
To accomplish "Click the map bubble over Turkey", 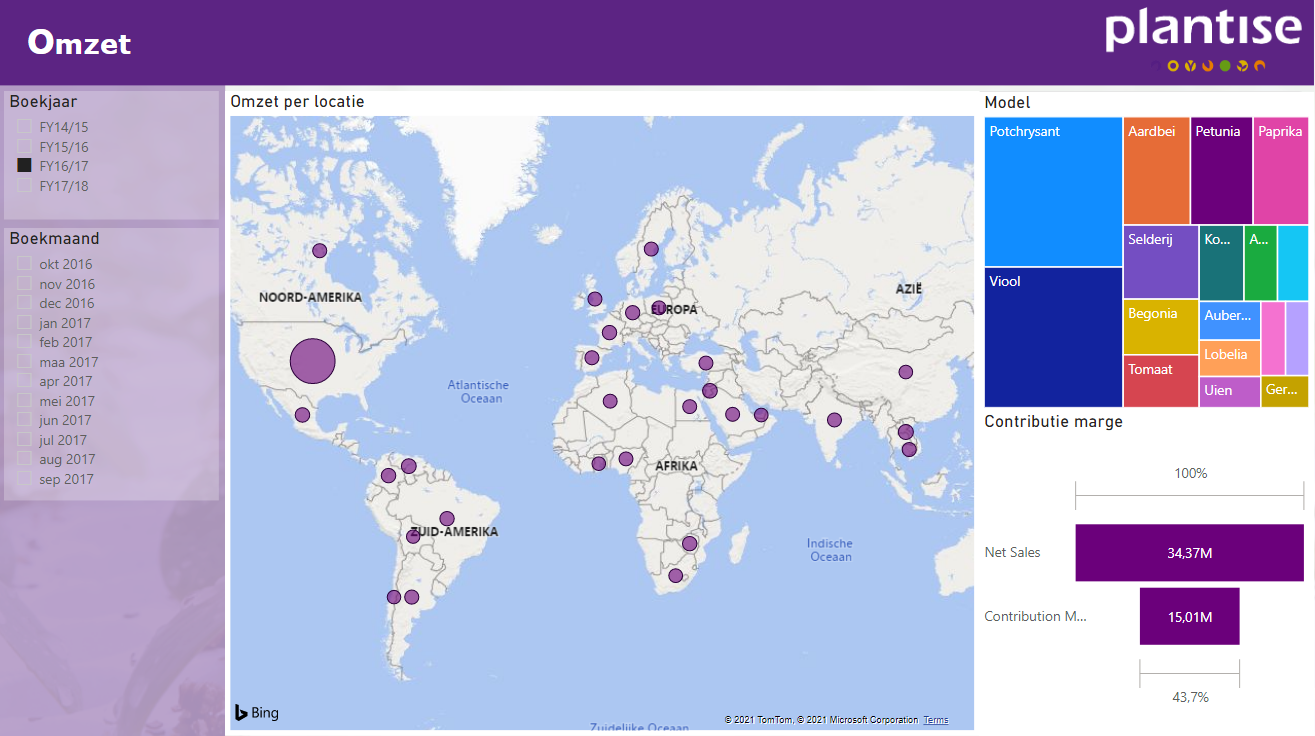I will click(x=705, y=363).
